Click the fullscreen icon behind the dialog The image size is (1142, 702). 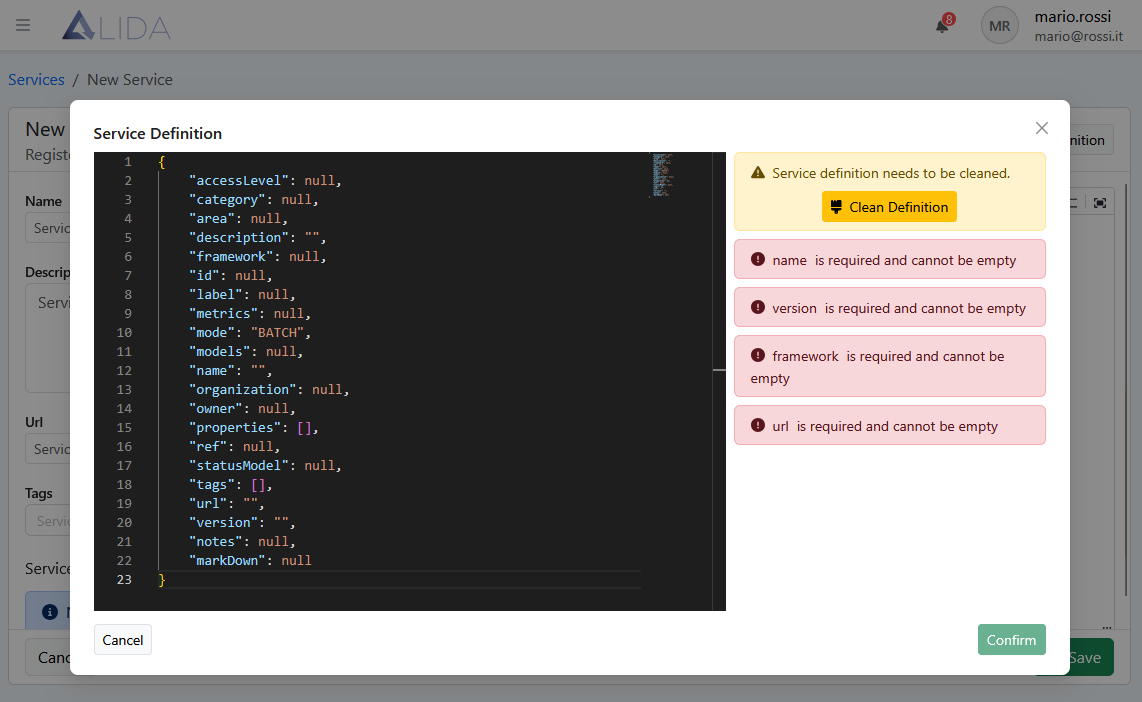pos(1100,202)
